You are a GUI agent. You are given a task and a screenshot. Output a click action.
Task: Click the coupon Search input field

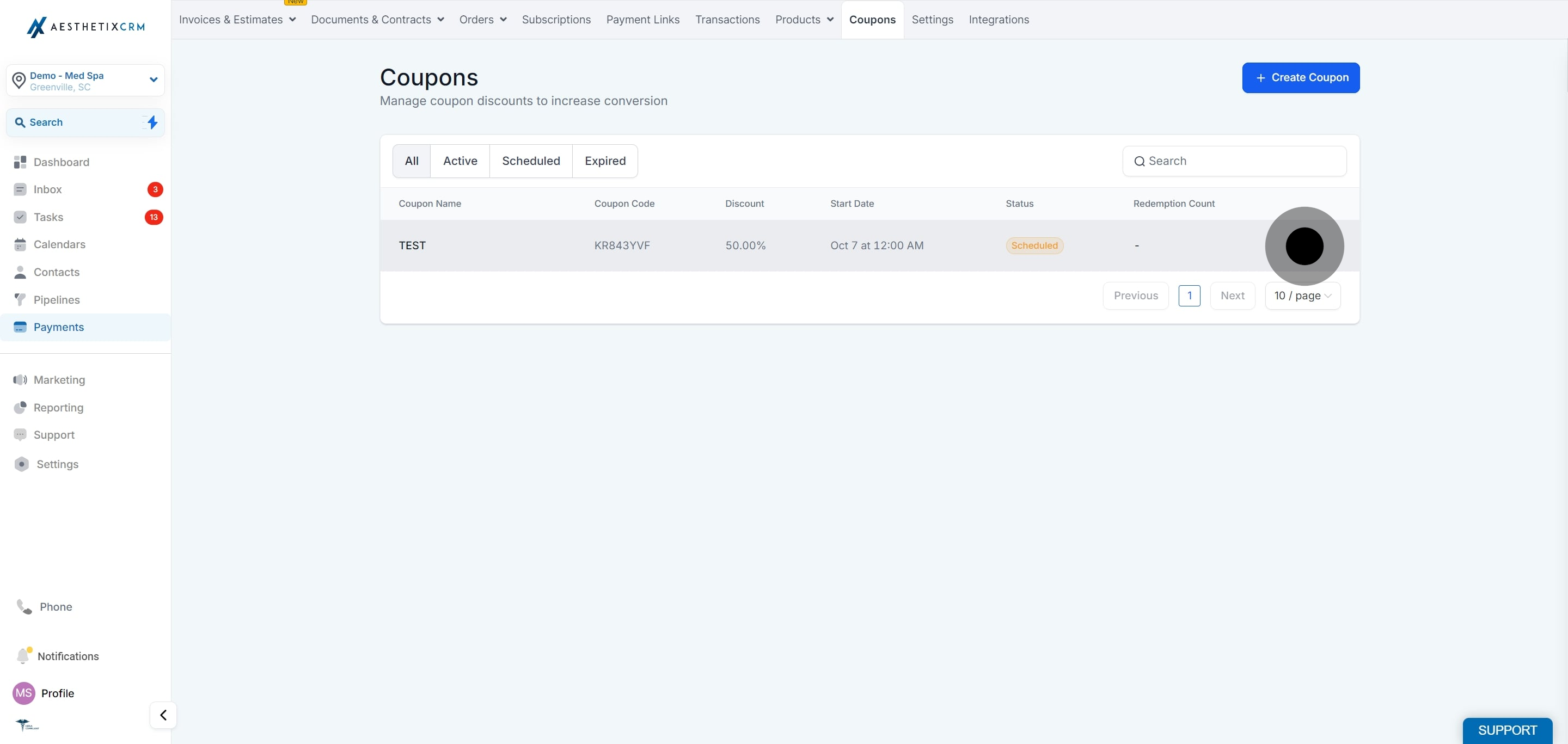pyautogui.click(x=1234, y=161)
